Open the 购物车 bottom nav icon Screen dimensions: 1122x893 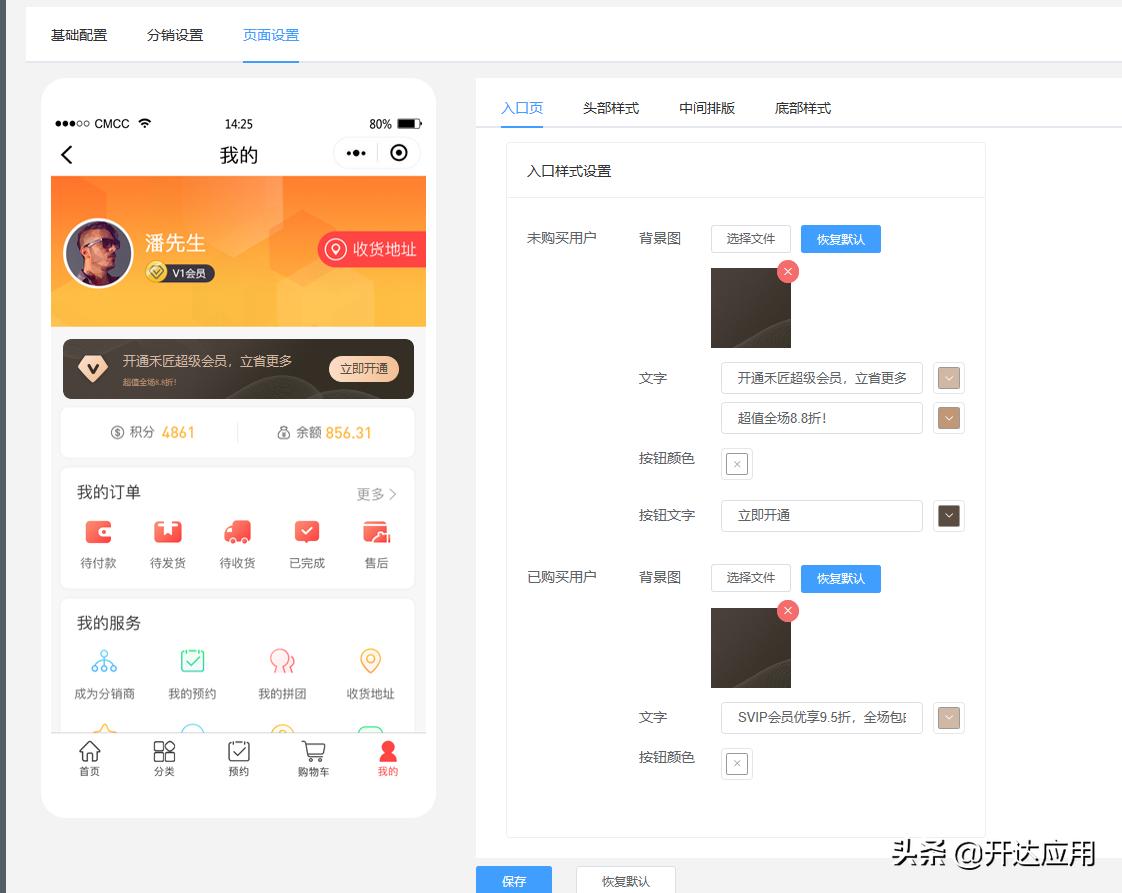312,752
